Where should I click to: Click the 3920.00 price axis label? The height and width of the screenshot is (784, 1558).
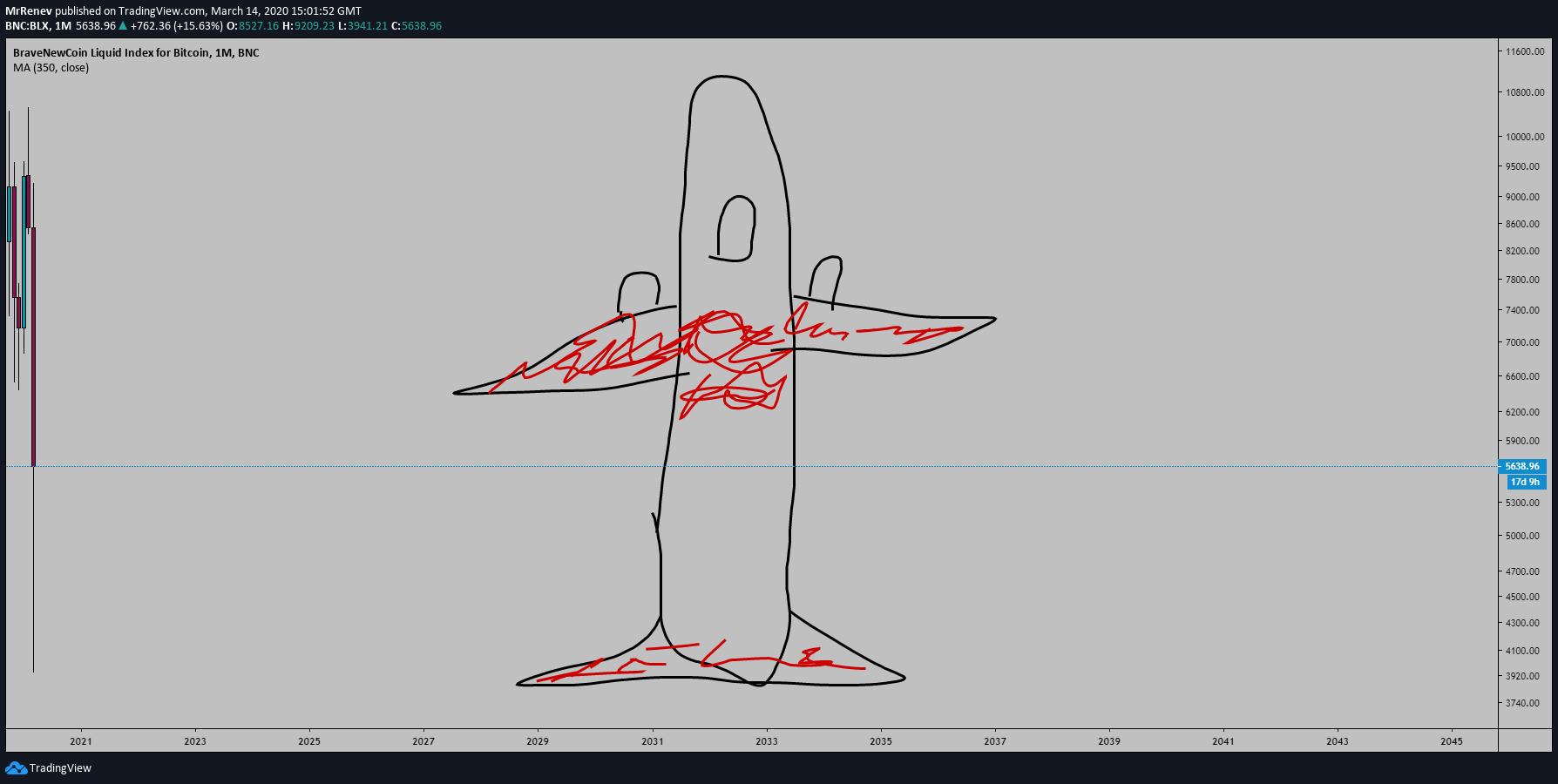point(1522,676)
